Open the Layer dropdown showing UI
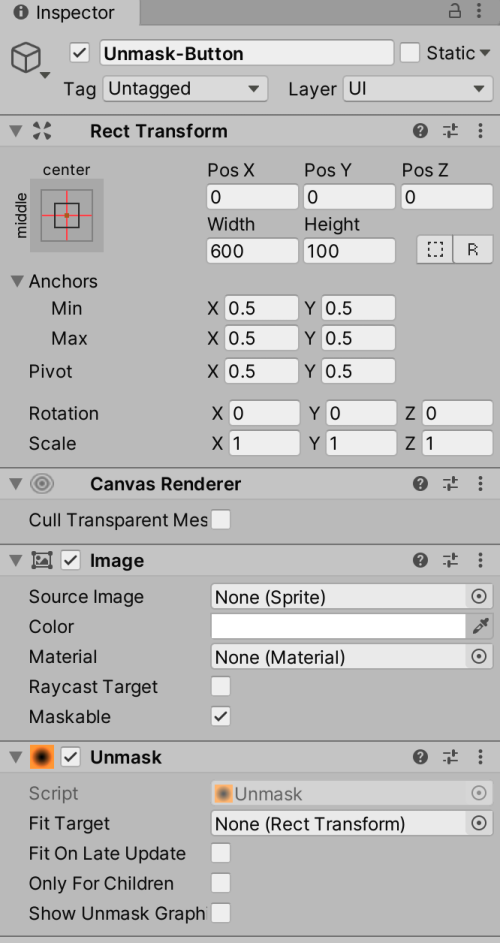The height and width of the screenshot is (943, 500). tap(418, 89)
